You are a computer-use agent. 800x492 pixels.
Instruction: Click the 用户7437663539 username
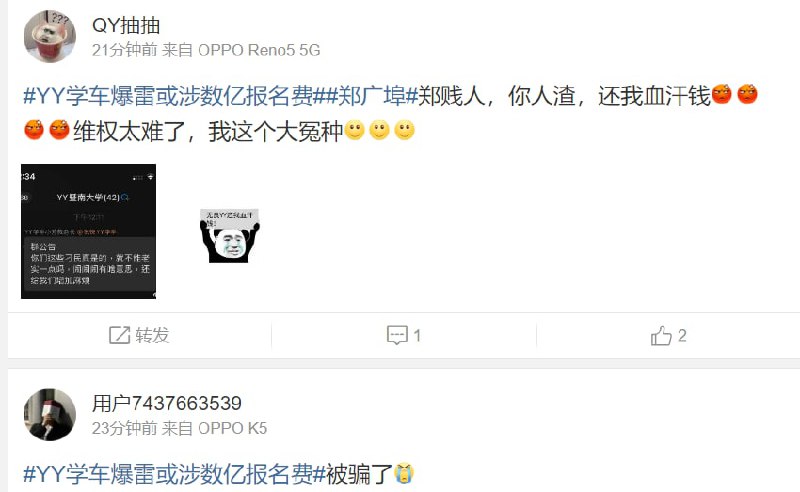pos(166,403)
